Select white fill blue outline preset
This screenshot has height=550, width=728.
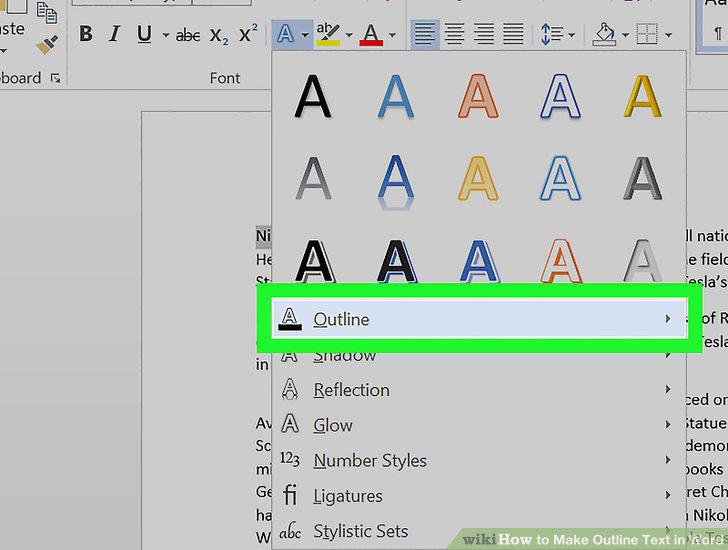click(x=560, y=96)
